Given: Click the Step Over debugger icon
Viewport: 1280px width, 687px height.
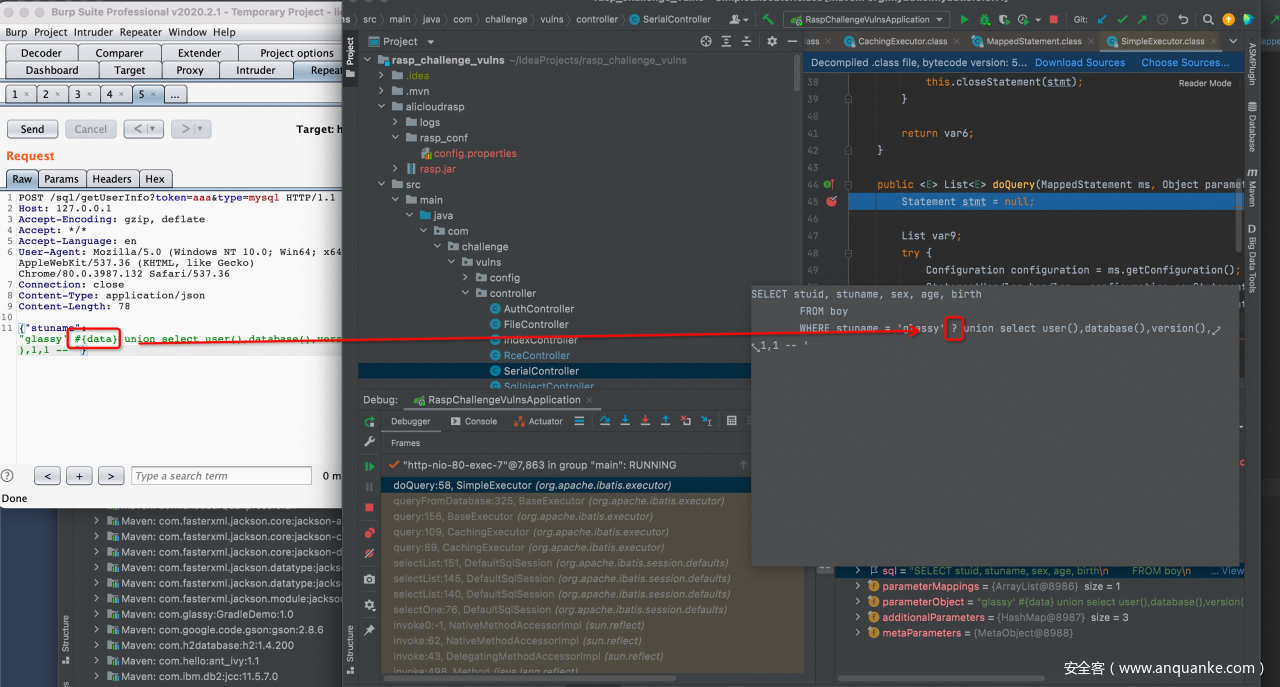Looking at the screenshot, I should [x=604, y=421].
